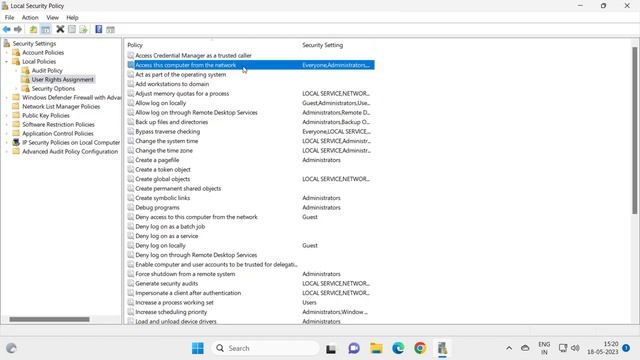Click the Local Security Policy taskbar icon
This screenshot has width=640, height=360.
tap(442, 348)
